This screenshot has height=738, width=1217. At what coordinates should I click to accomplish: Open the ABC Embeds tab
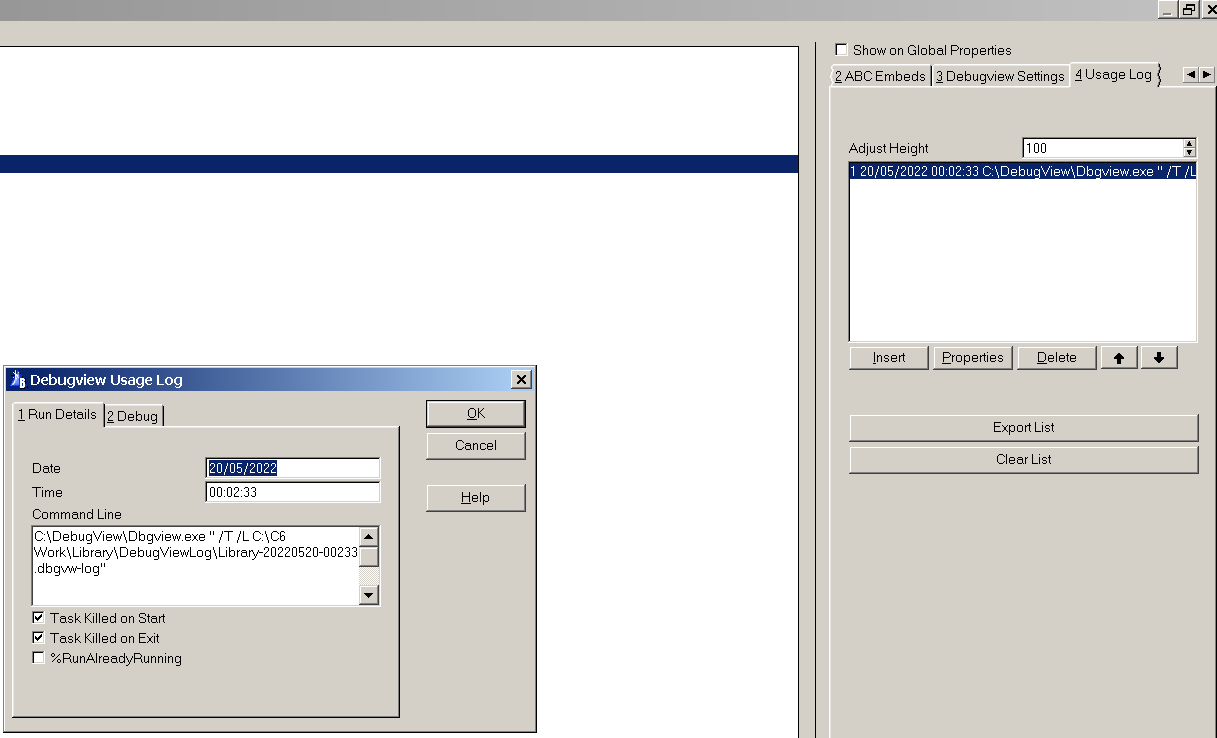880,76
